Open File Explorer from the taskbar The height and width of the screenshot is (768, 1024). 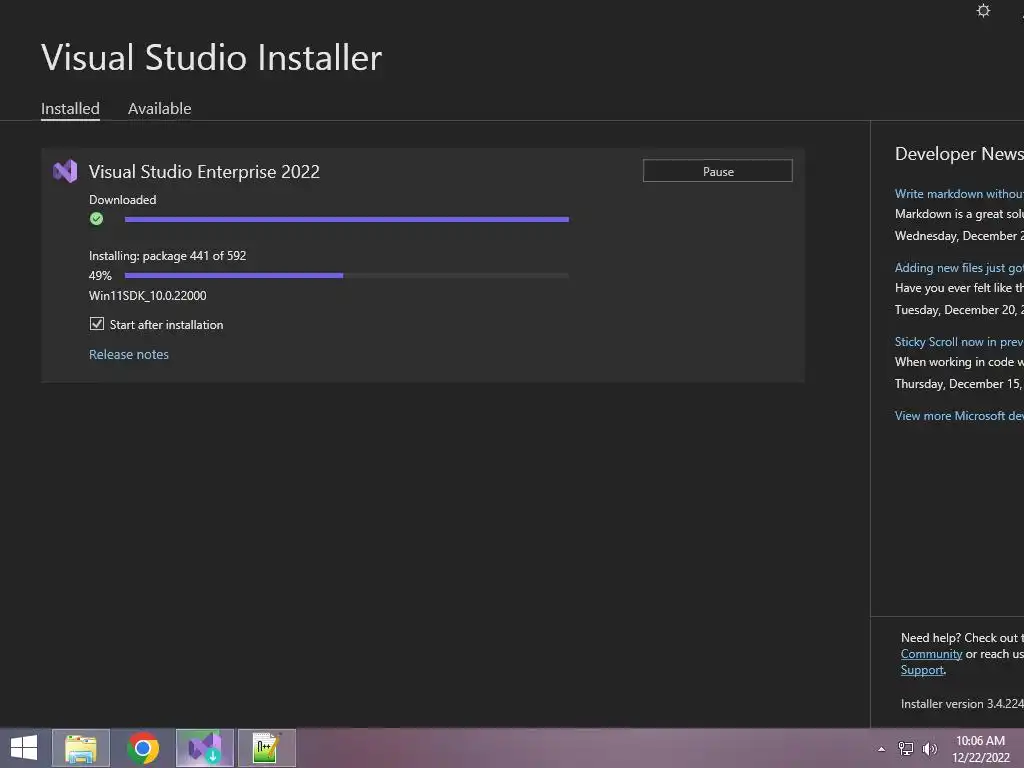coord(81,748)
